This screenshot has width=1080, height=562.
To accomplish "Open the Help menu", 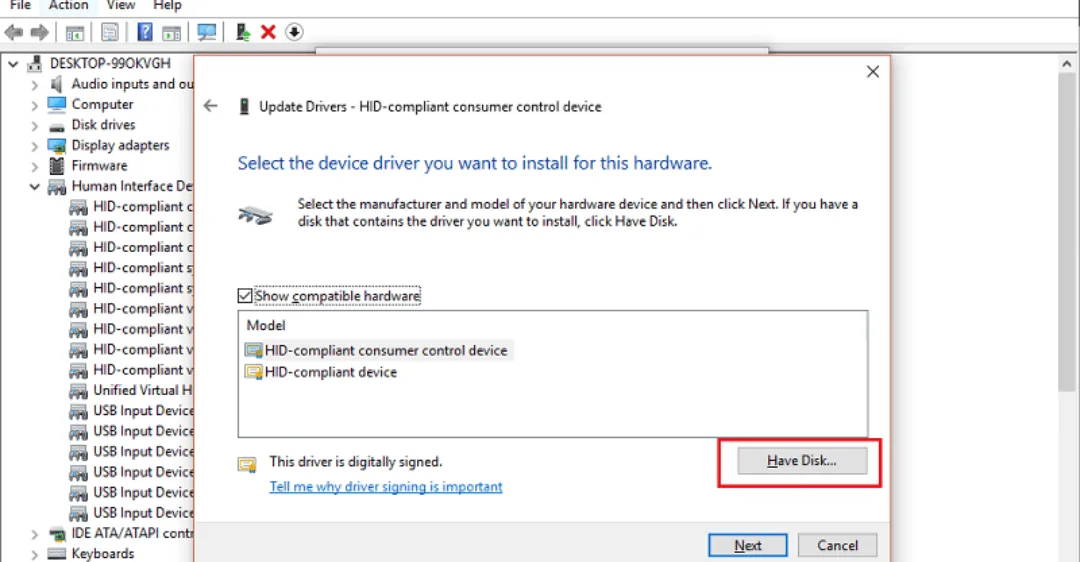I will coord(167,6).
